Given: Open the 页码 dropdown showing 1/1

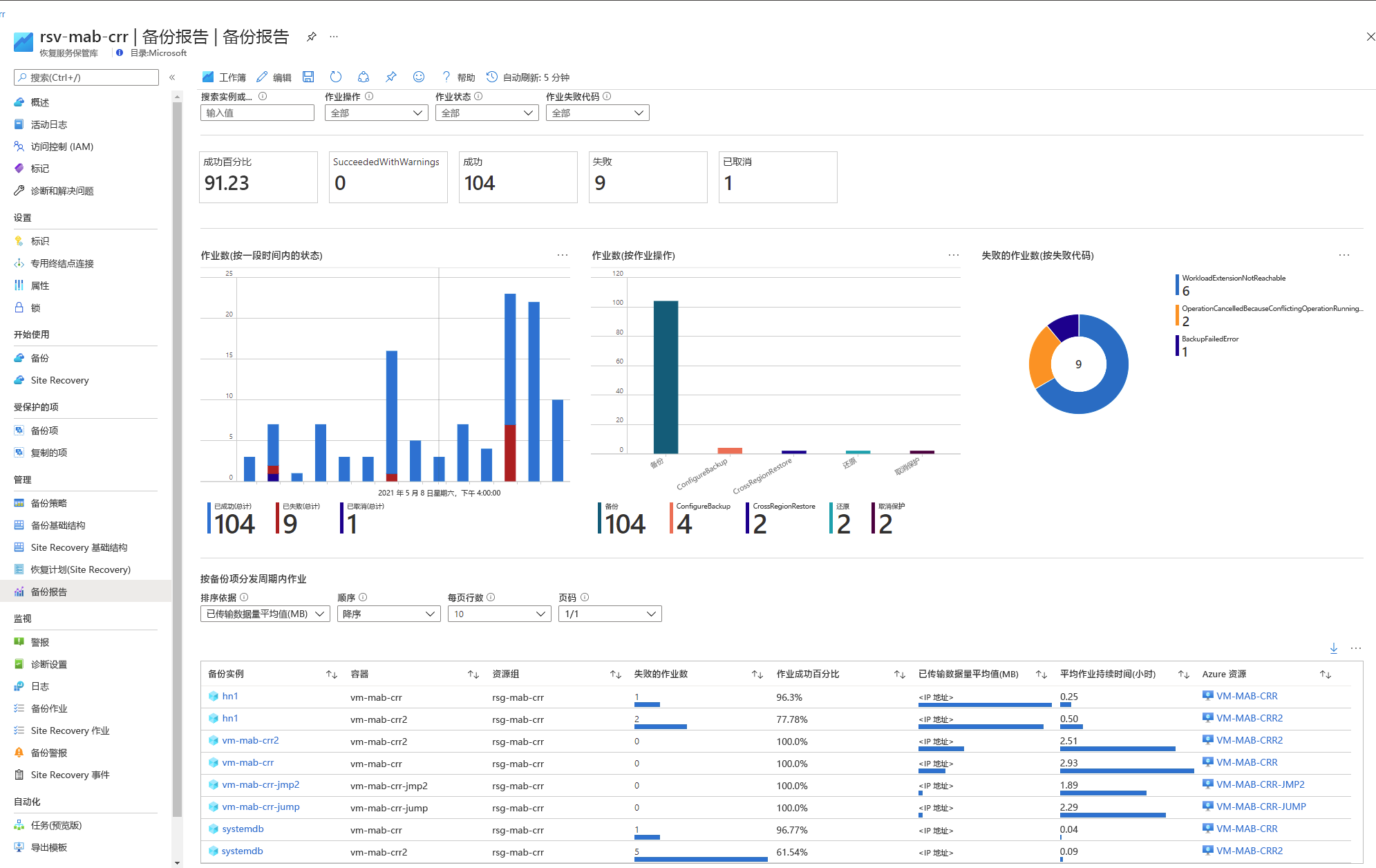Looking at the screenshot, I should [x=610, y=614].
